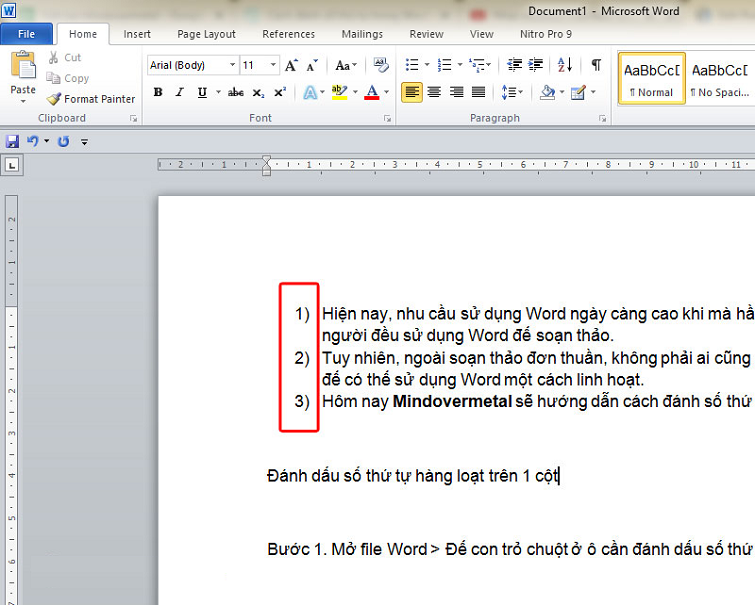
Task: Open the font size dropdown
Action: pyautogui.click(x=274, y=65)
